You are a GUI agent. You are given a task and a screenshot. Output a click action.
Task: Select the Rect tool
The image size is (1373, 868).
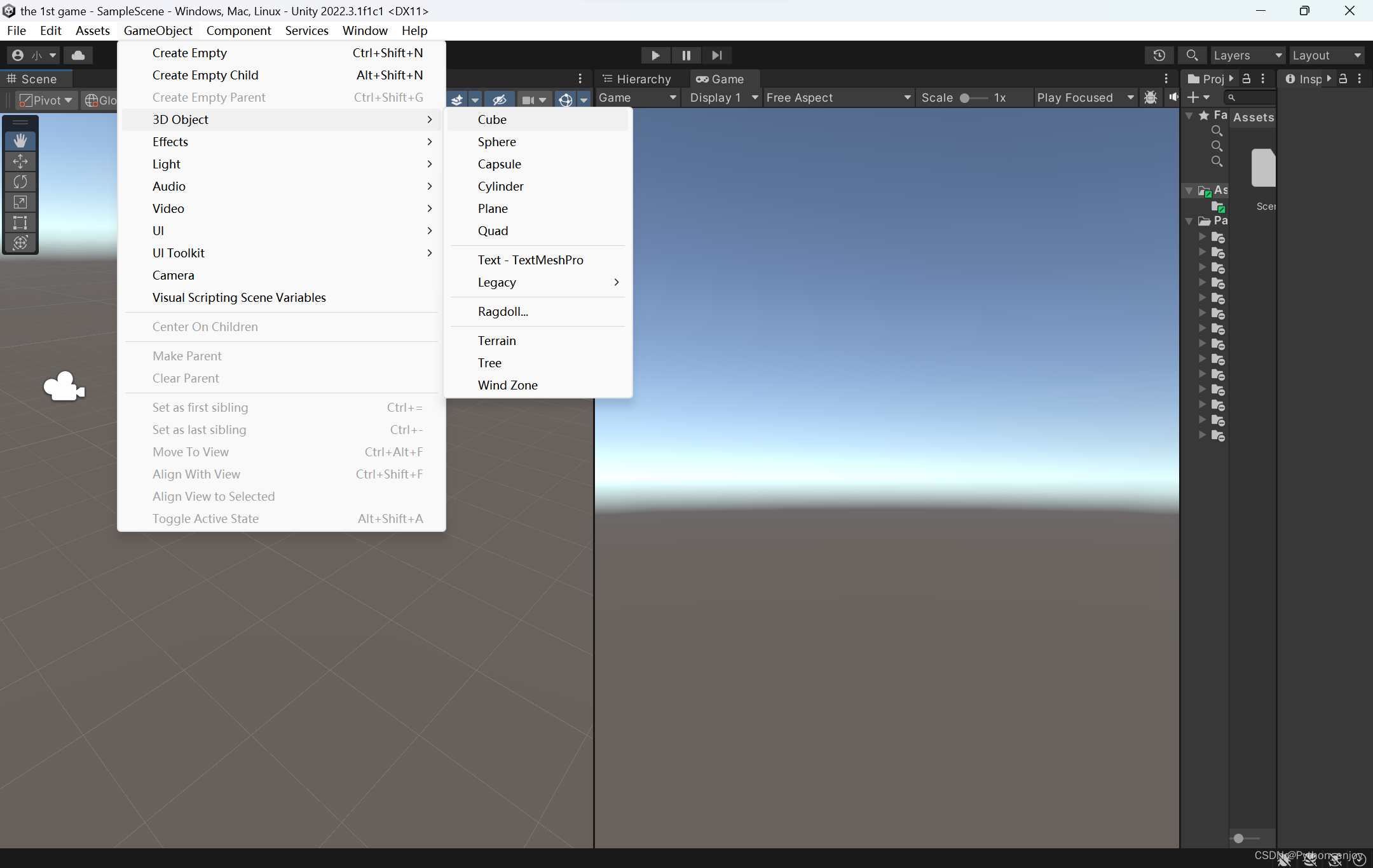click(x=20, y=222)
